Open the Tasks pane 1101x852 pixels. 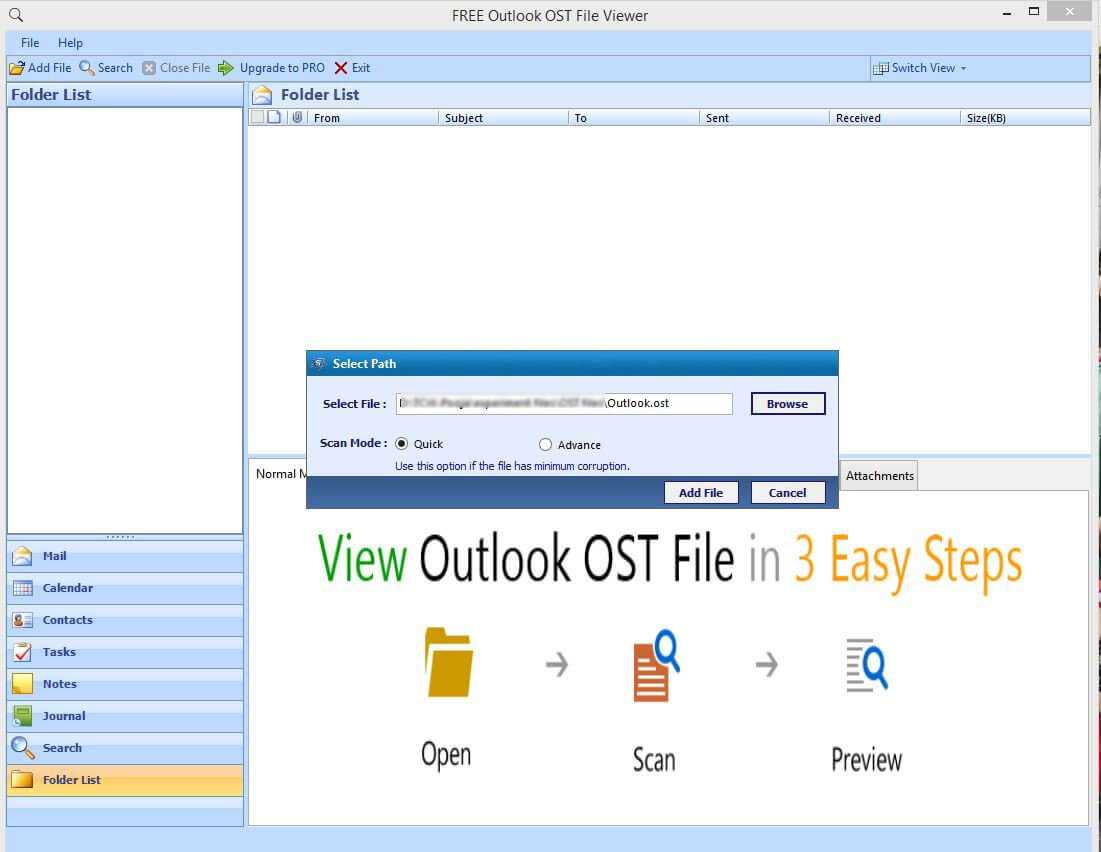125,652
